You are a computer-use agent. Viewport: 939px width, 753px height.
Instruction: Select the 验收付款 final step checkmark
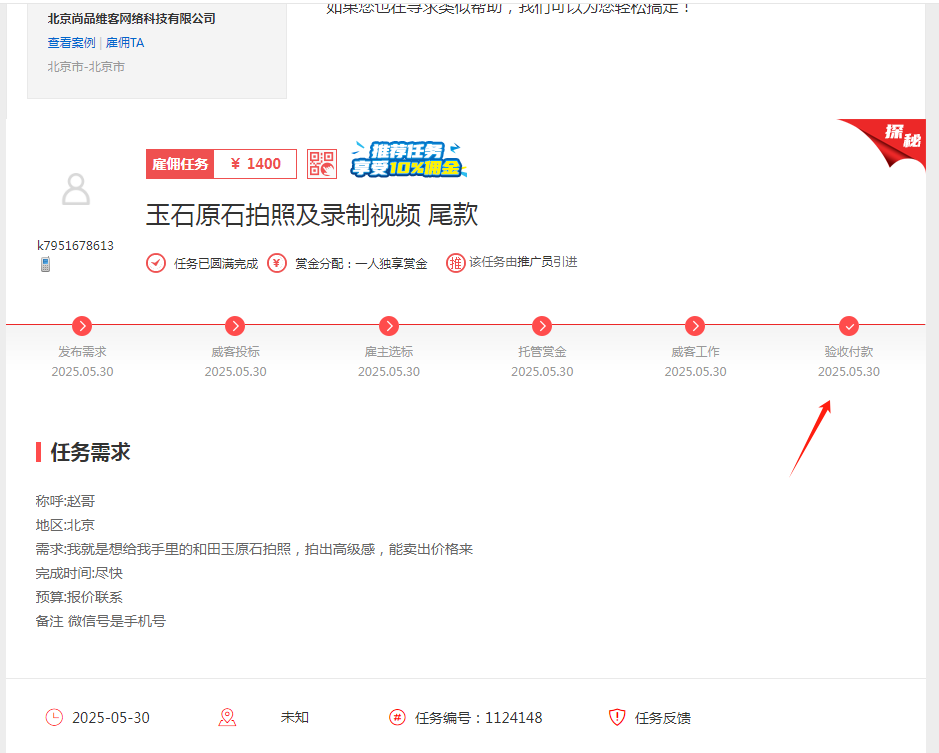849,325
